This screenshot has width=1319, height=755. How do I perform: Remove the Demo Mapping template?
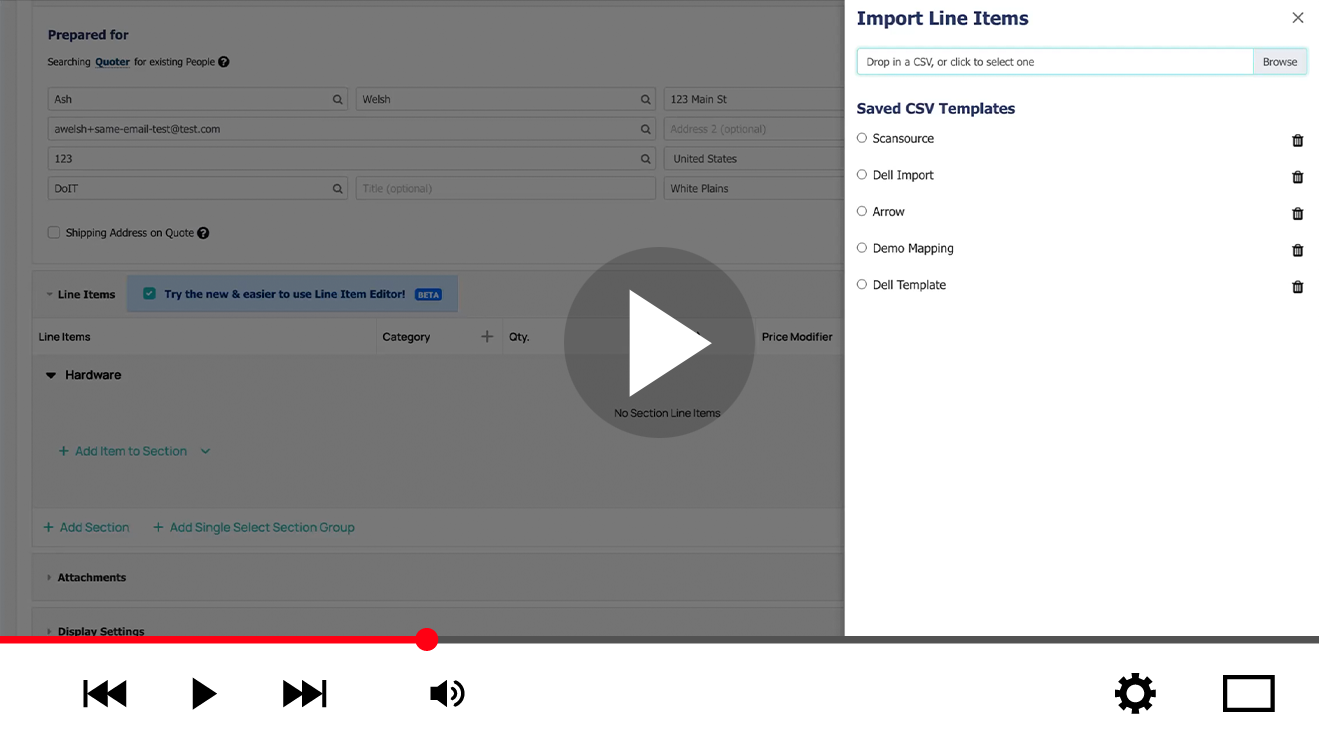pos(1297,250)
